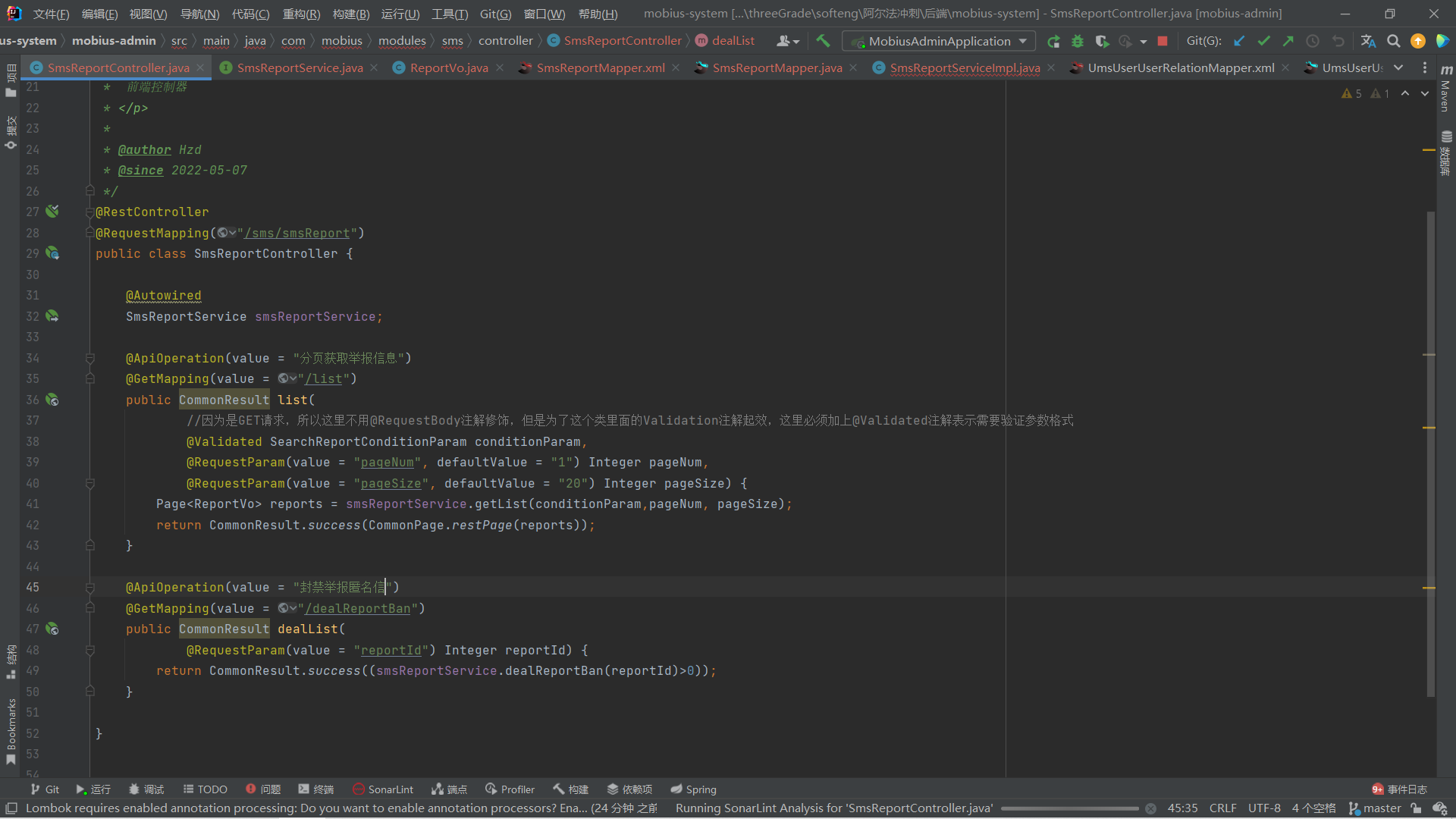Click the Build project hammer icon
The image size is (1456, 819).
[823, 41]
